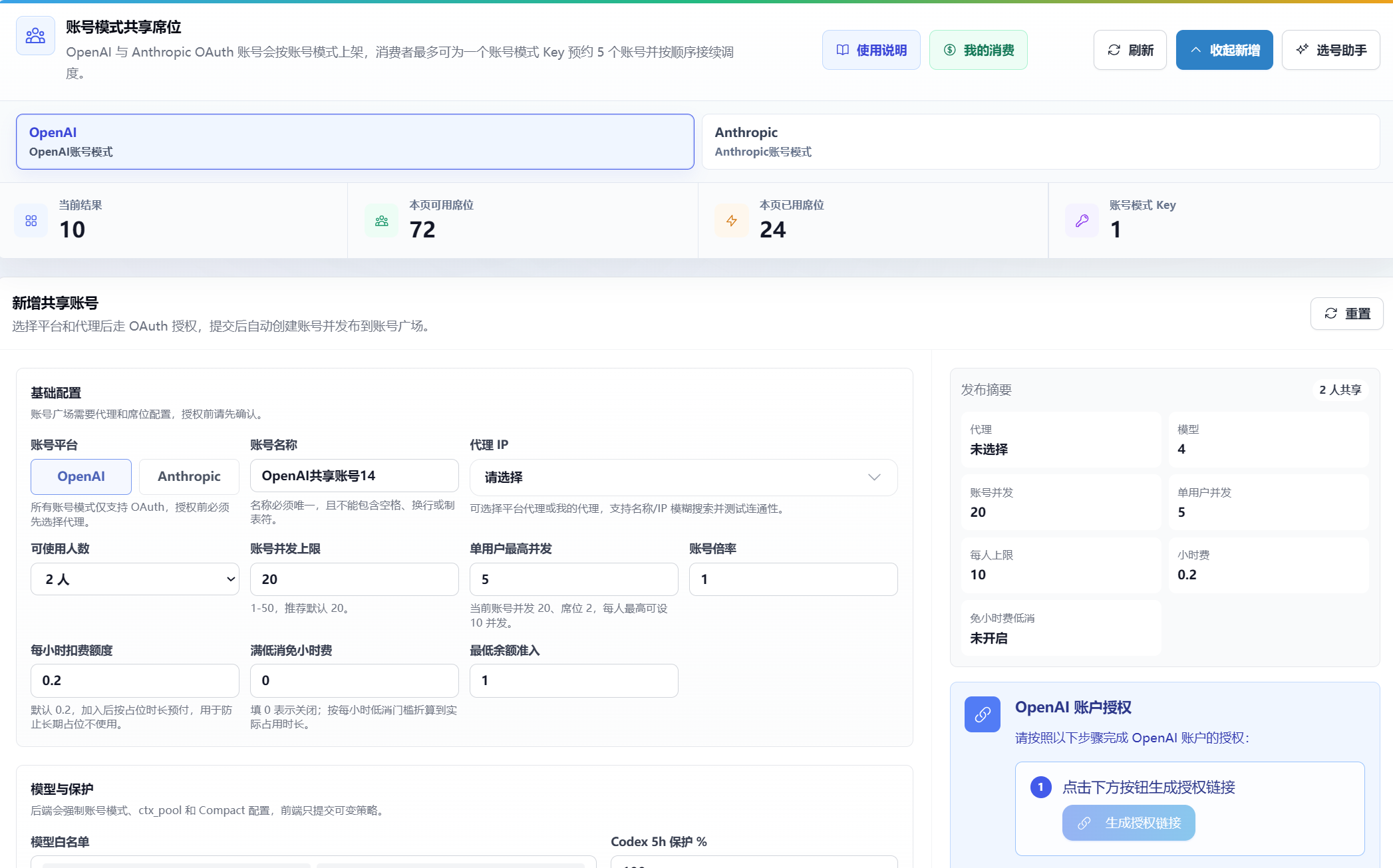
Task: Click the shared seats group icon in header
Action: click(35, 36)
